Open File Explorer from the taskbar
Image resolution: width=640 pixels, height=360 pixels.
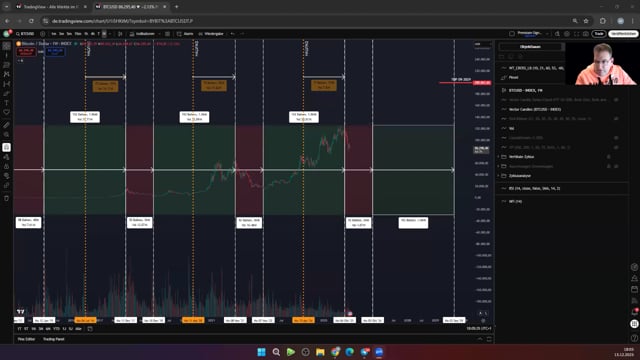point(320,352)
